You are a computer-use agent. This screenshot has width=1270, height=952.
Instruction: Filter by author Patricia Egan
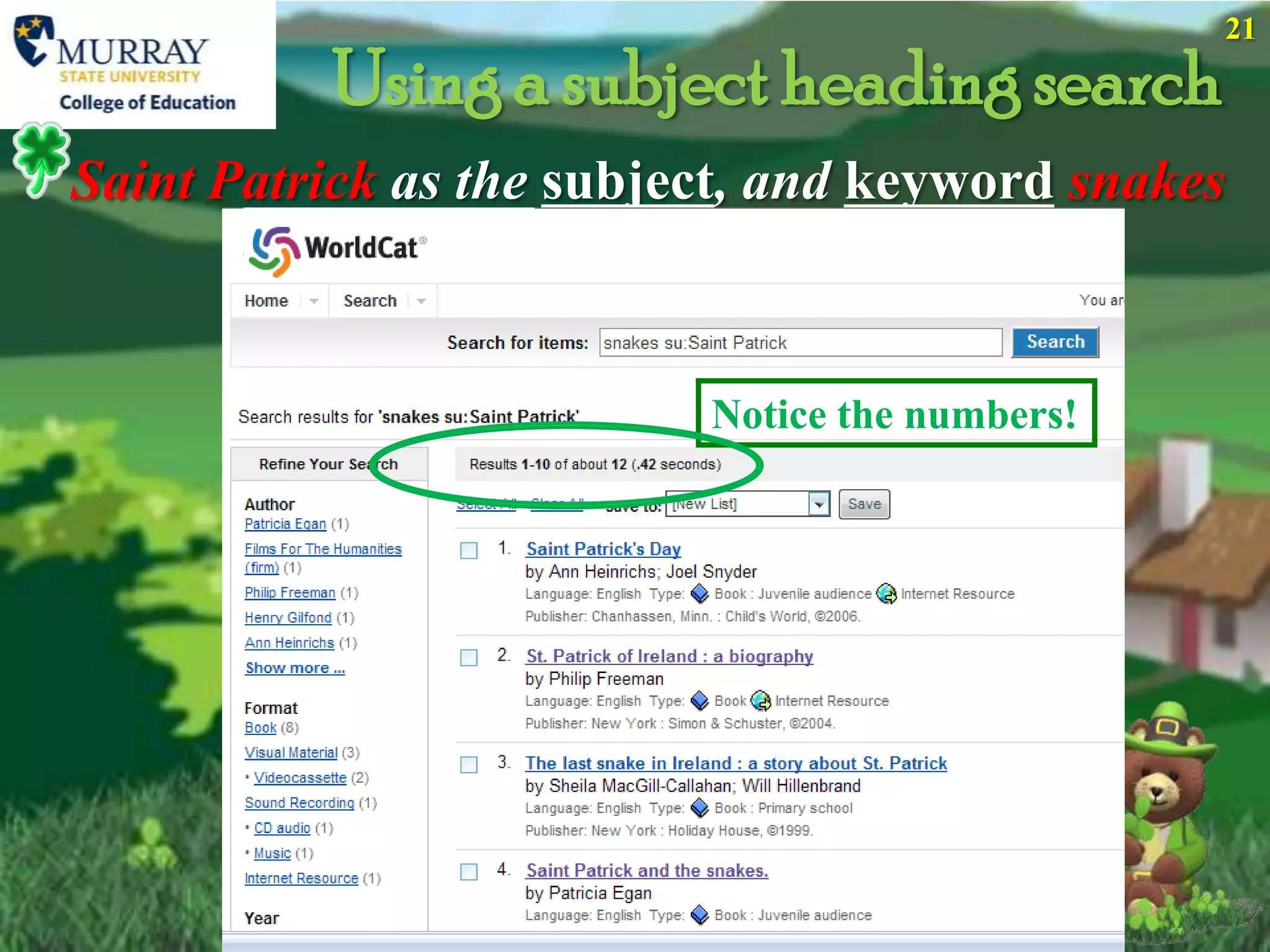285,524
